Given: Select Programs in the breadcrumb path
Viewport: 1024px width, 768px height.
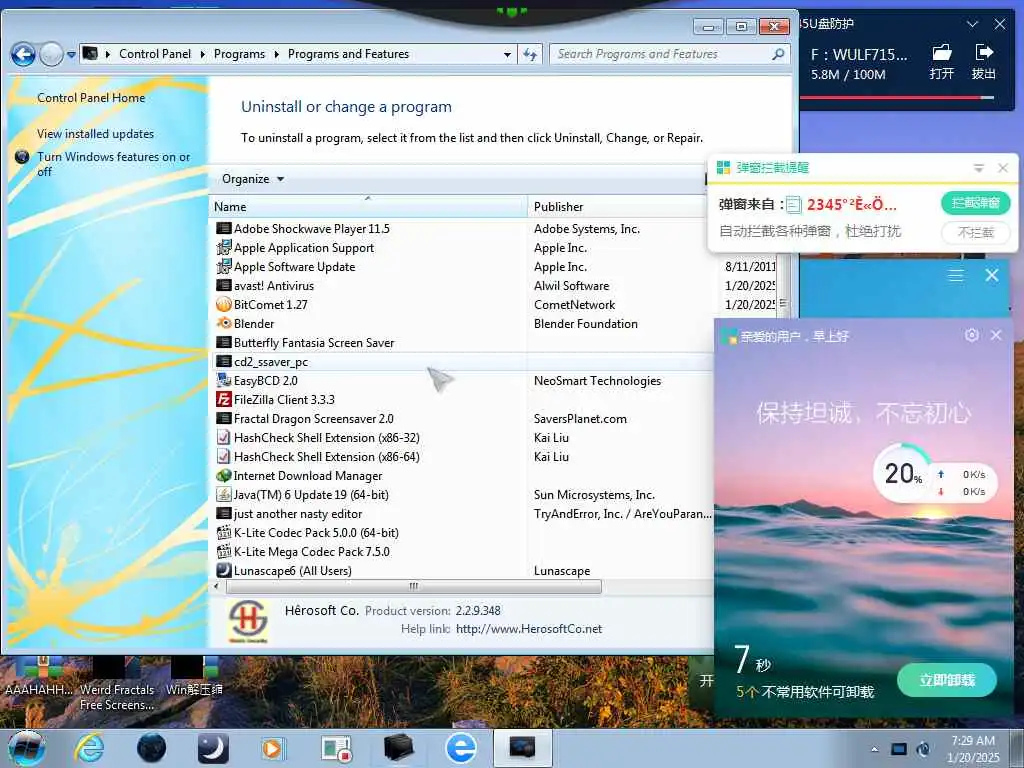Looking at the screenshot, I should pyautogui.click(x=239, y=54).
